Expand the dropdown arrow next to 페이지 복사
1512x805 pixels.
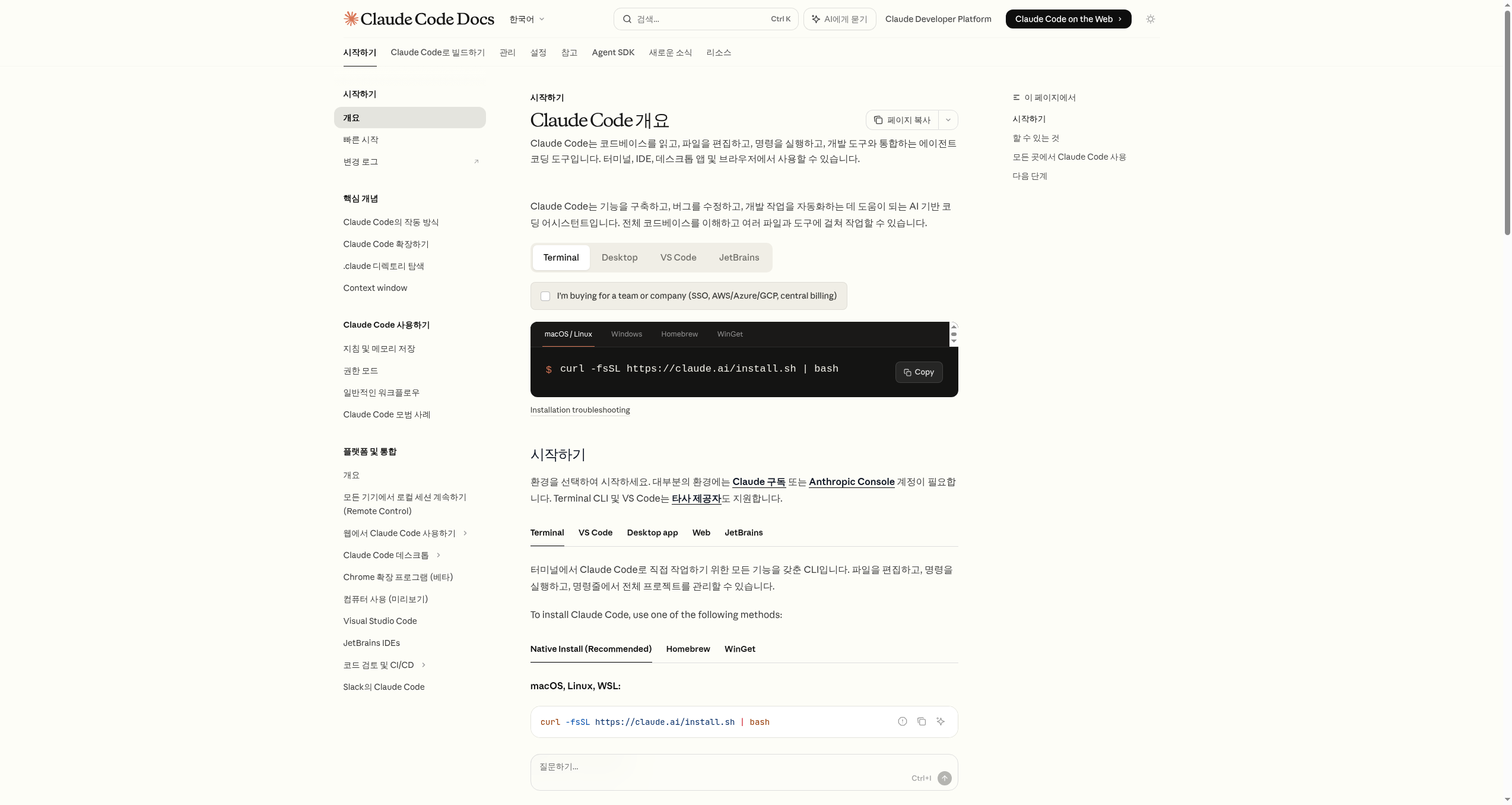pyautogui.click(x=948, y=120)
